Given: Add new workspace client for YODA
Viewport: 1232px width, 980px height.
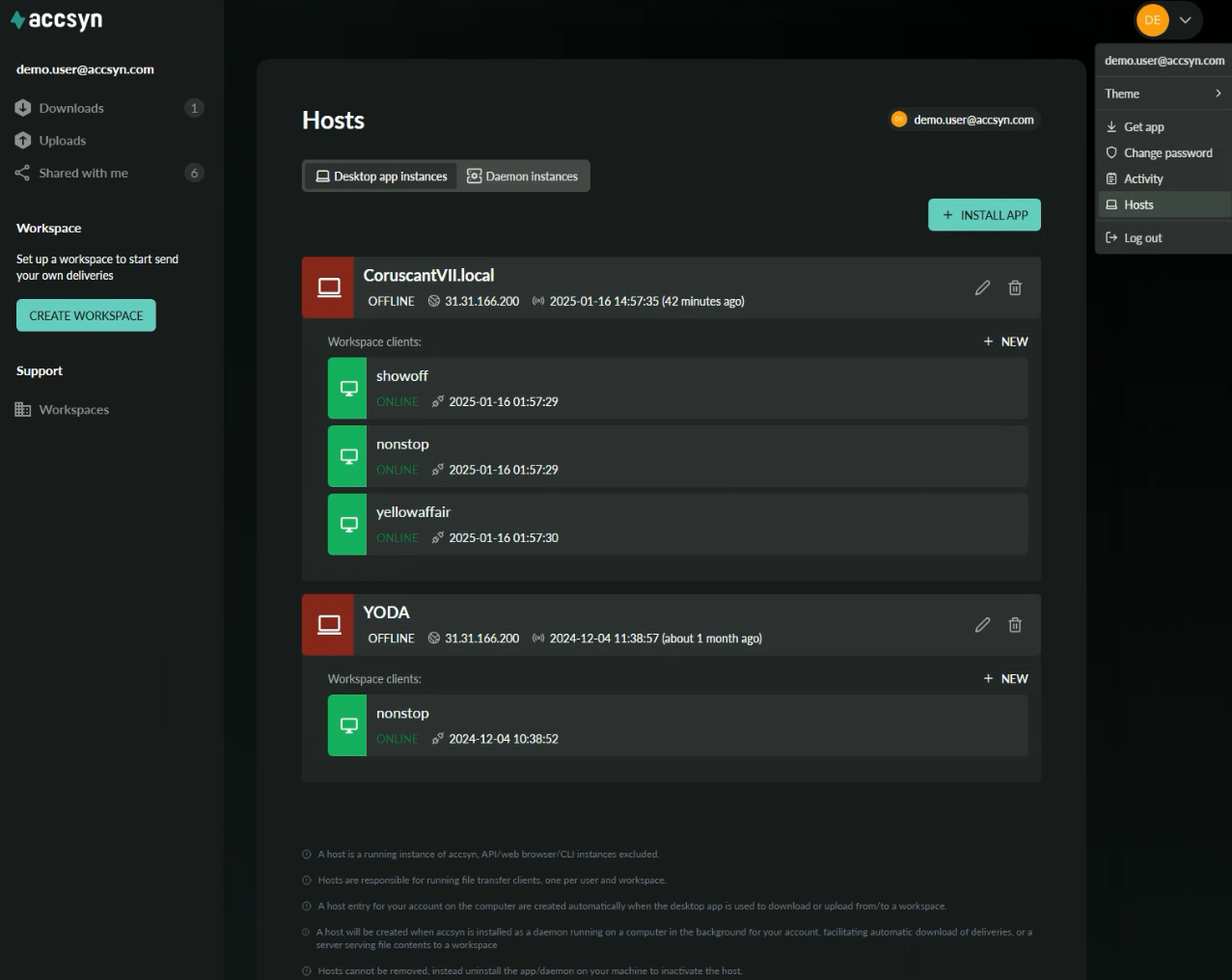Looking at the screenshot, I should tap(1005, 679).
